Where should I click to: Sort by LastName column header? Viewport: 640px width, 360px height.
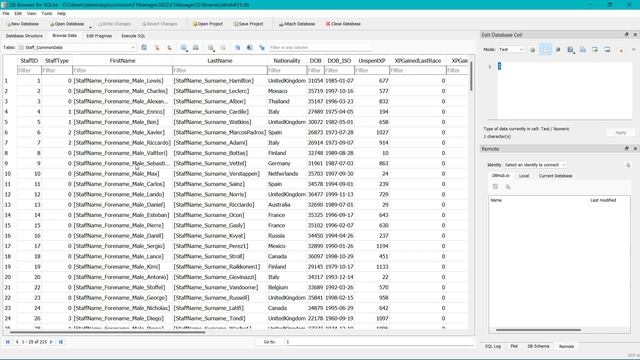pyautogui.click(x=220, y=61)
